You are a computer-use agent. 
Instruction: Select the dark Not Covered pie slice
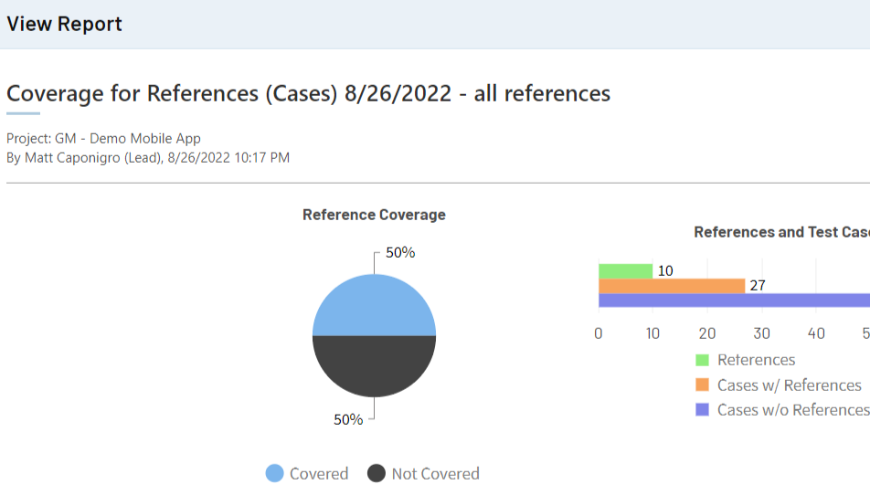coord(374,367)
